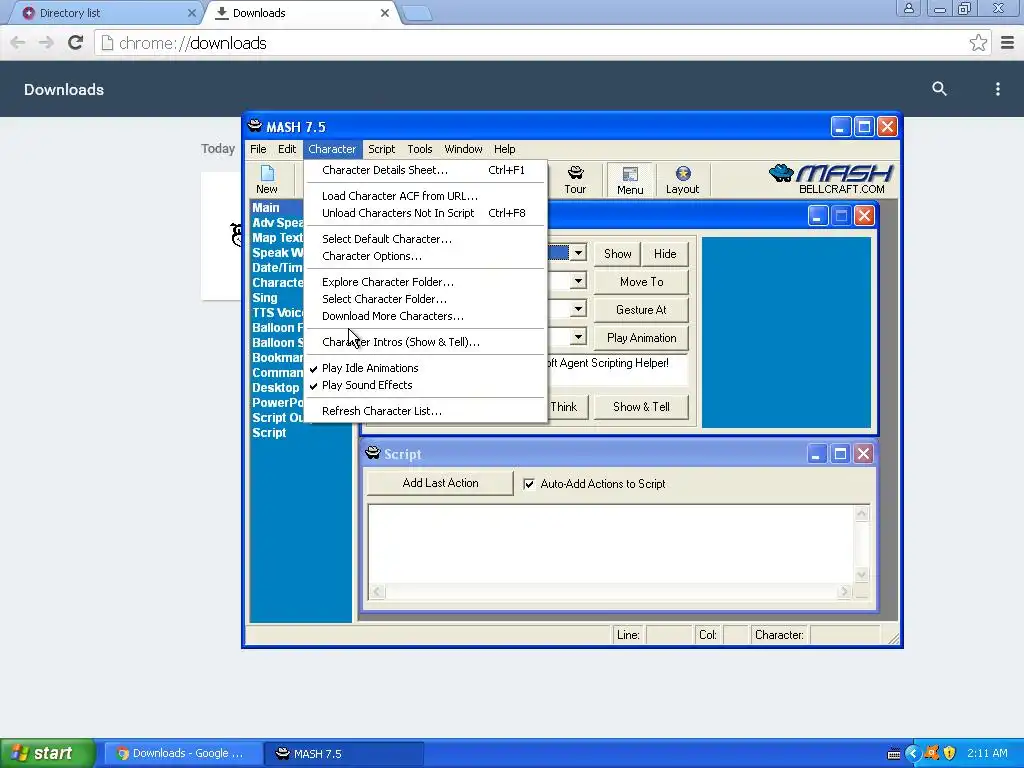
Task: Click the Hide button
Action: (665, 253)
